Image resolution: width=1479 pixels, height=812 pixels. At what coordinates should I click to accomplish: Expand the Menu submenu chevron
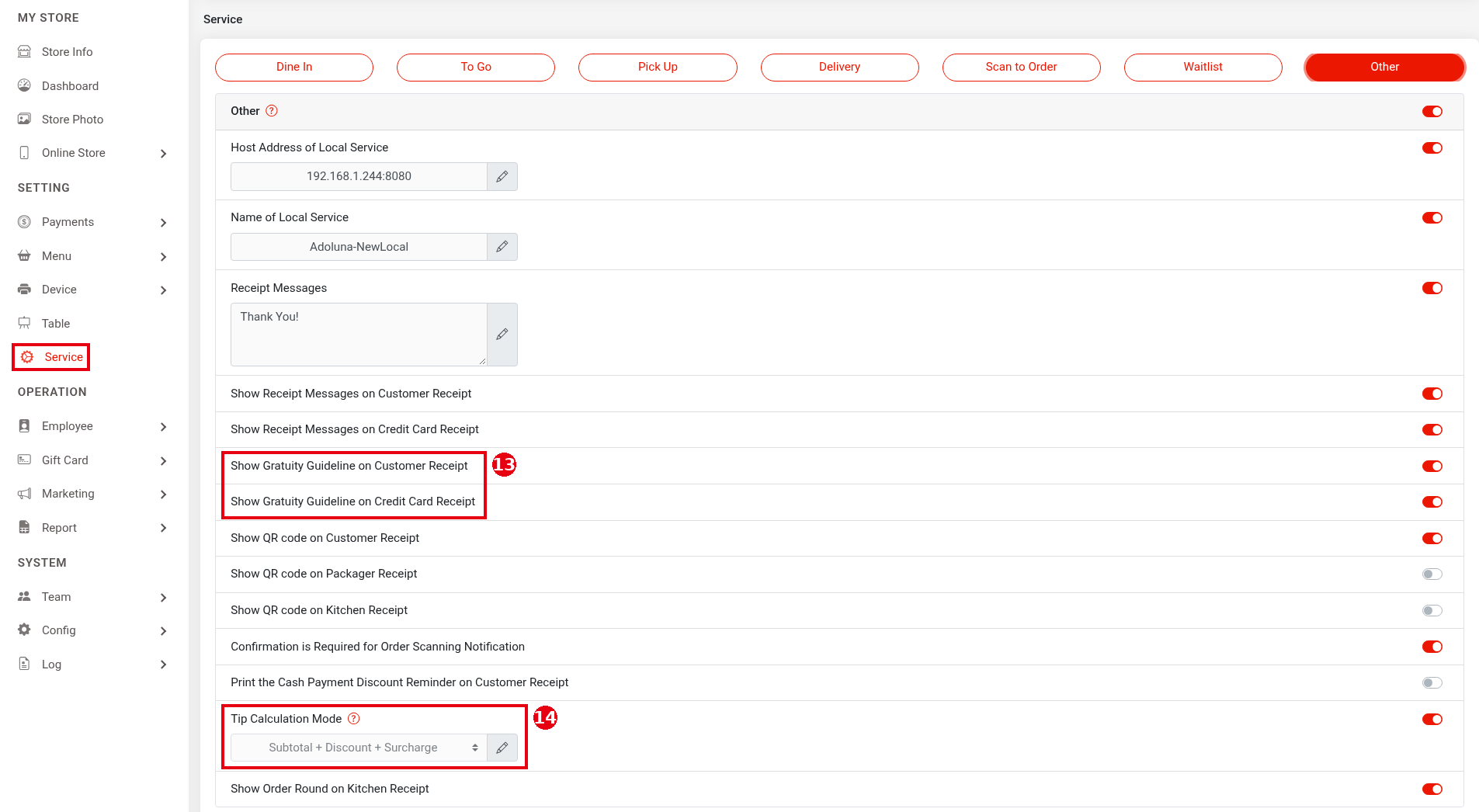pyautogui.click(x=163, y=257)
